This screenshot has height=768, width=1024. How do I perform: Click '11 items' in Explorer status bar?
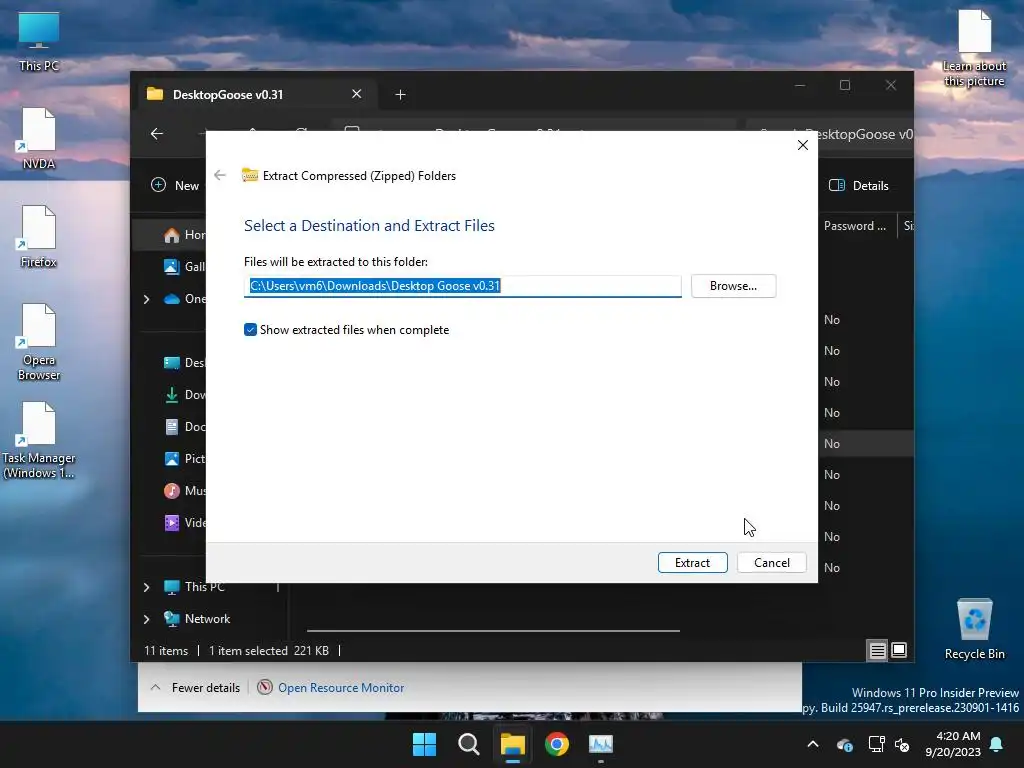[166, 651]
